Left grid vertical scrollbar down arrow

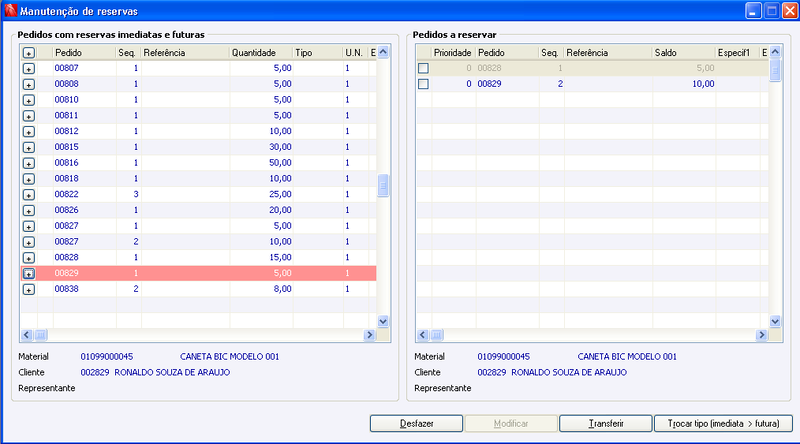click(x=383, y=321)
